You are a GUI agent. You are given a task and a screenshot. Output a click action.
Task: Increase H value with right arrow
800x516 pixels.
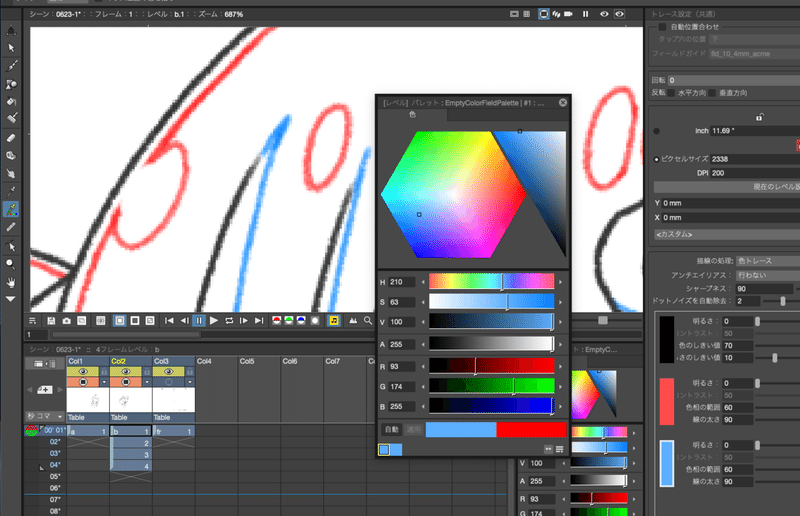coord(560,282)
